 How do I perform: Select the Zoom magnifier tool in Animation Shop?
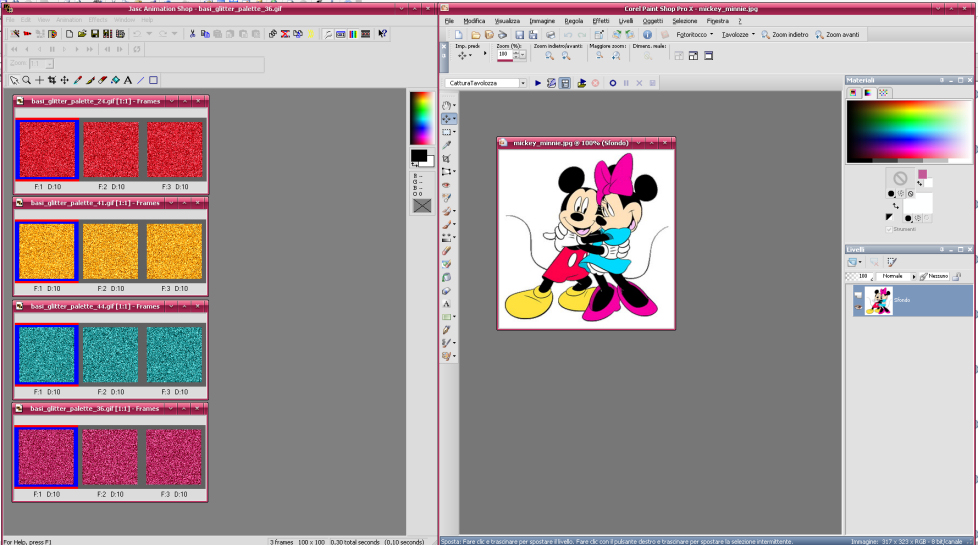(26, 80)
